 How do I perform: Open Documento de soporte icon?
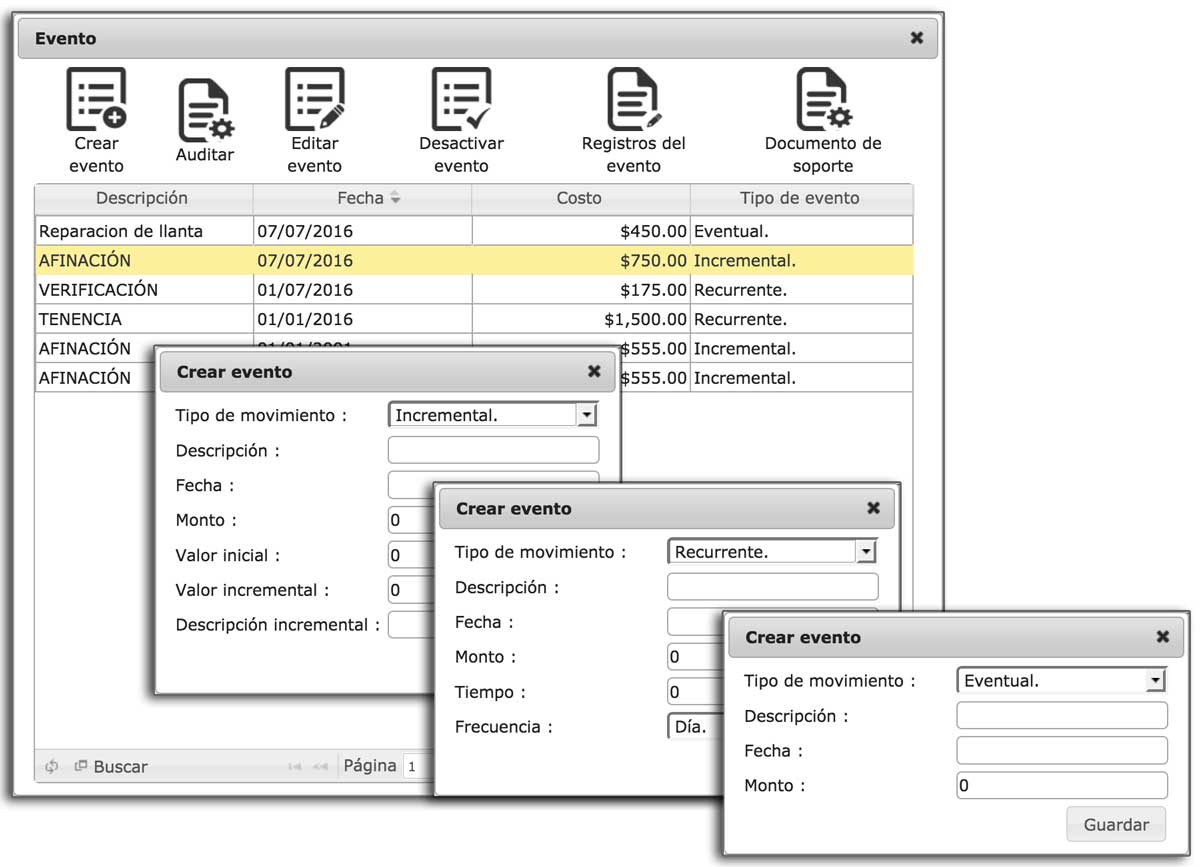click(823, 100)
